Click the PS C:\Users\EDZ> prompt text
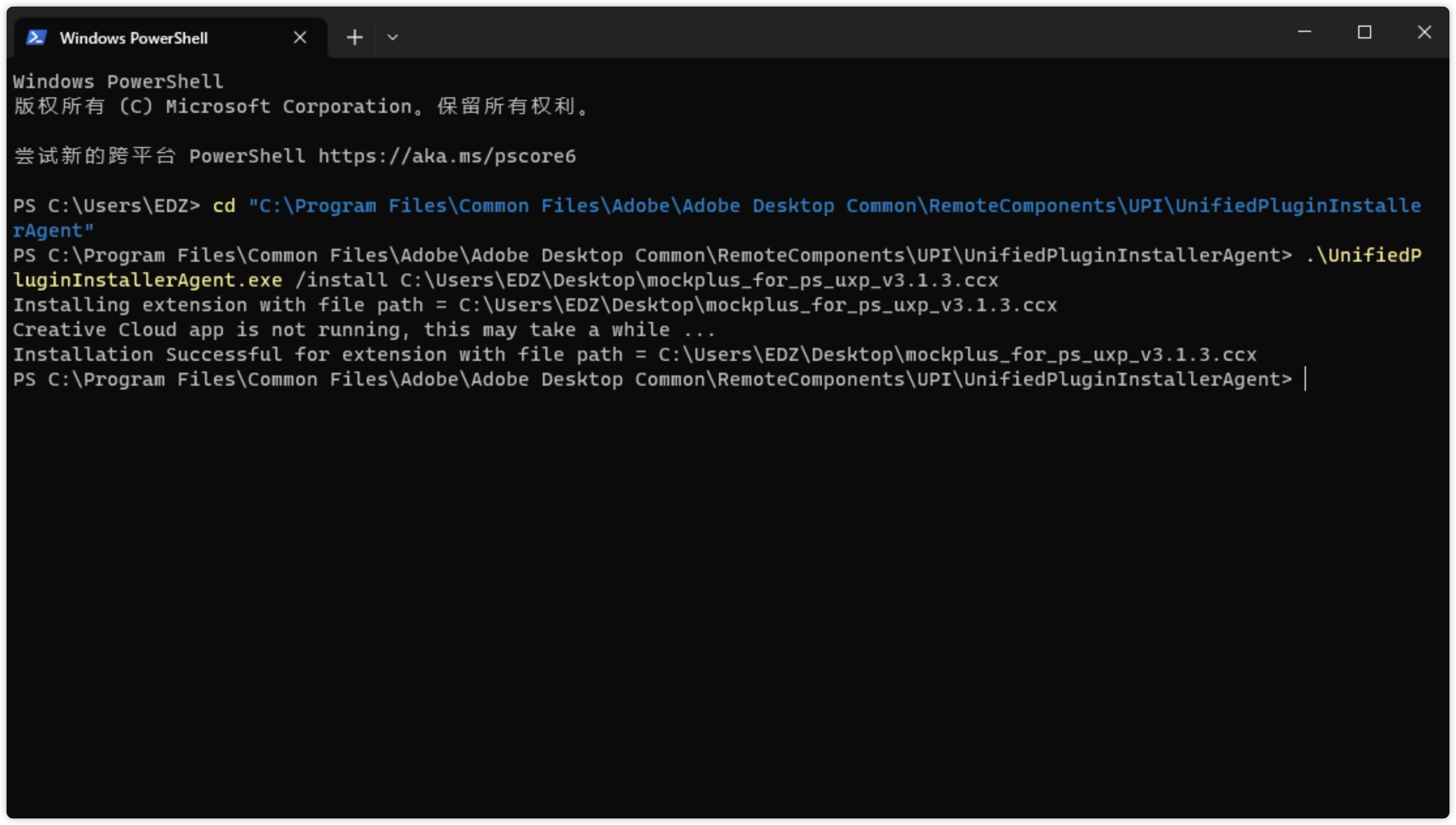Viewport: 1456px width, 825px height. click(106, 206)
